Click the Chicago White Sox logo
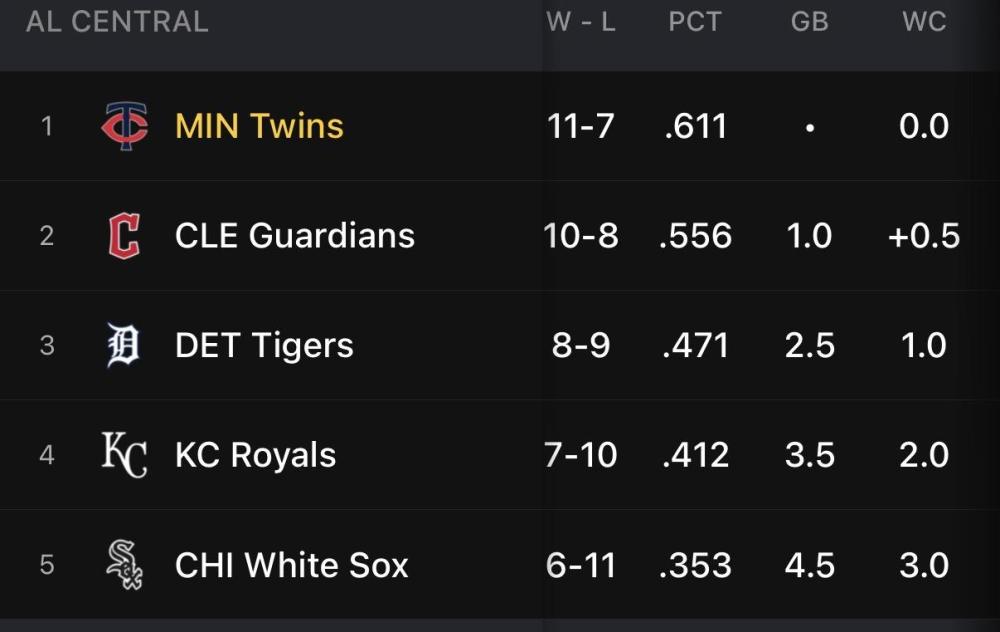Screen dimensions: 1000x632 [124, 565]
